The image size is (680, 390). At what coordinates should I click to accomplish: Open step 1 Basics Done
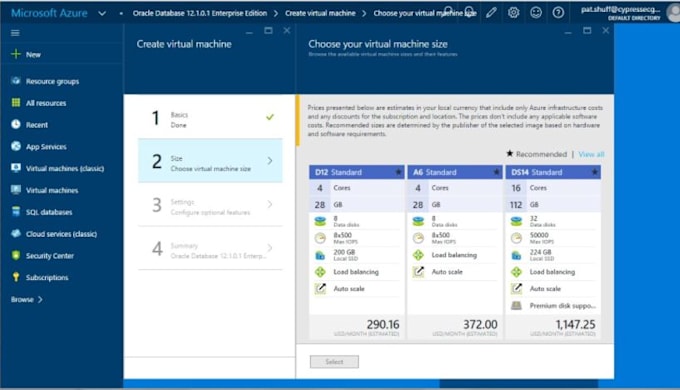pyautogui.click(x=210, y=117)
